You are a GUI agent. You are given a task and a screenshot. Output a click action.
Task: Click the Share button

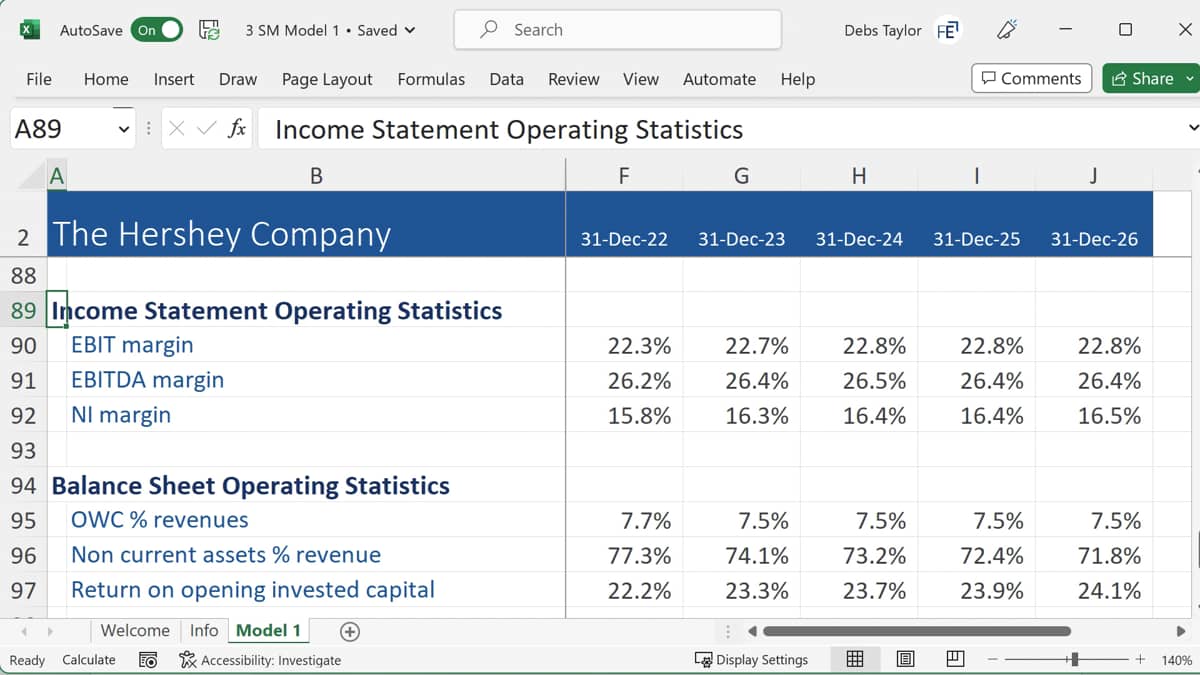tap(1142, 78)
